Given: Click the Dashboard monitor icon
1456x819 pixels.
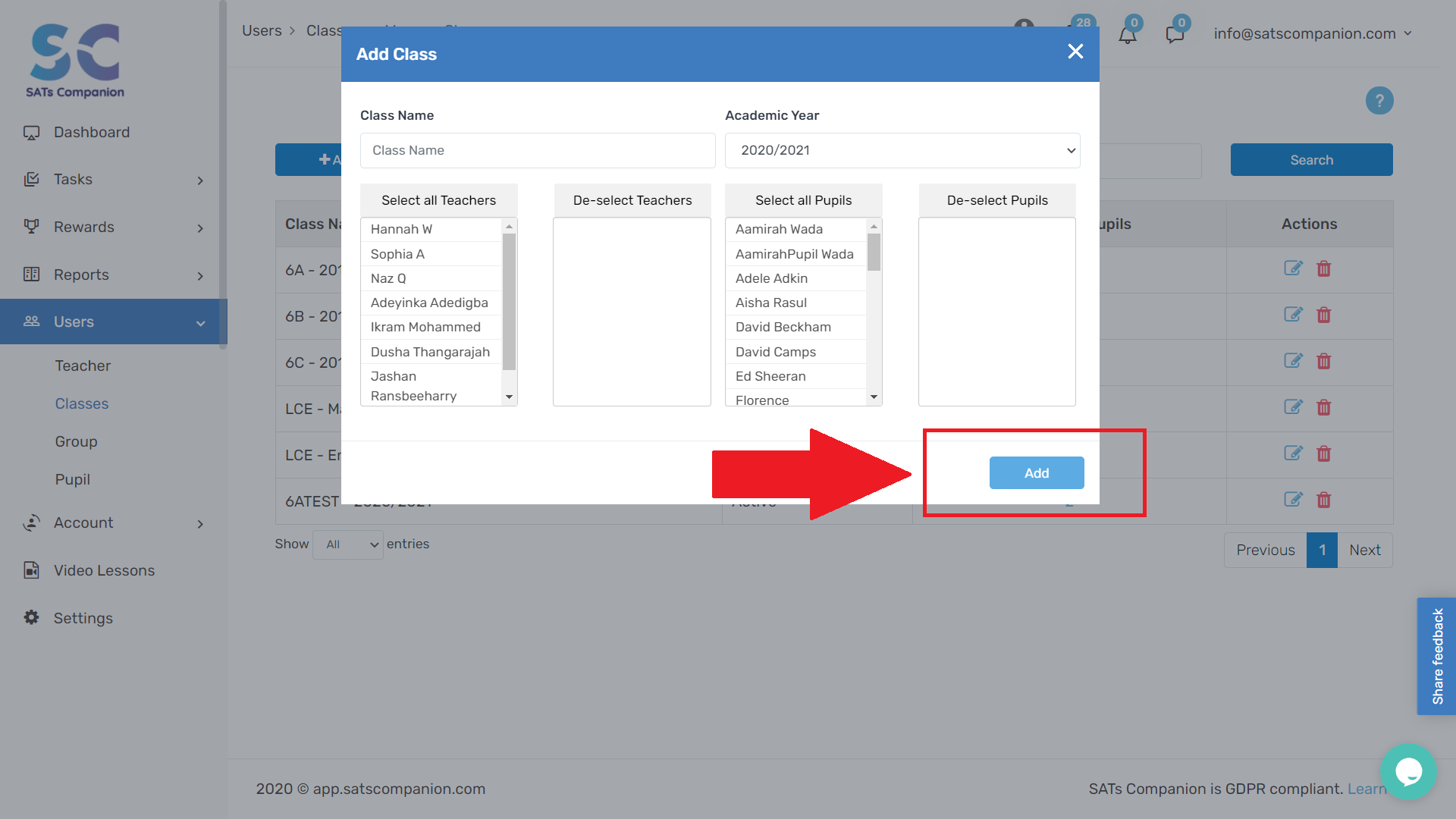Looking at the screenshot, I should pos(31,133).
